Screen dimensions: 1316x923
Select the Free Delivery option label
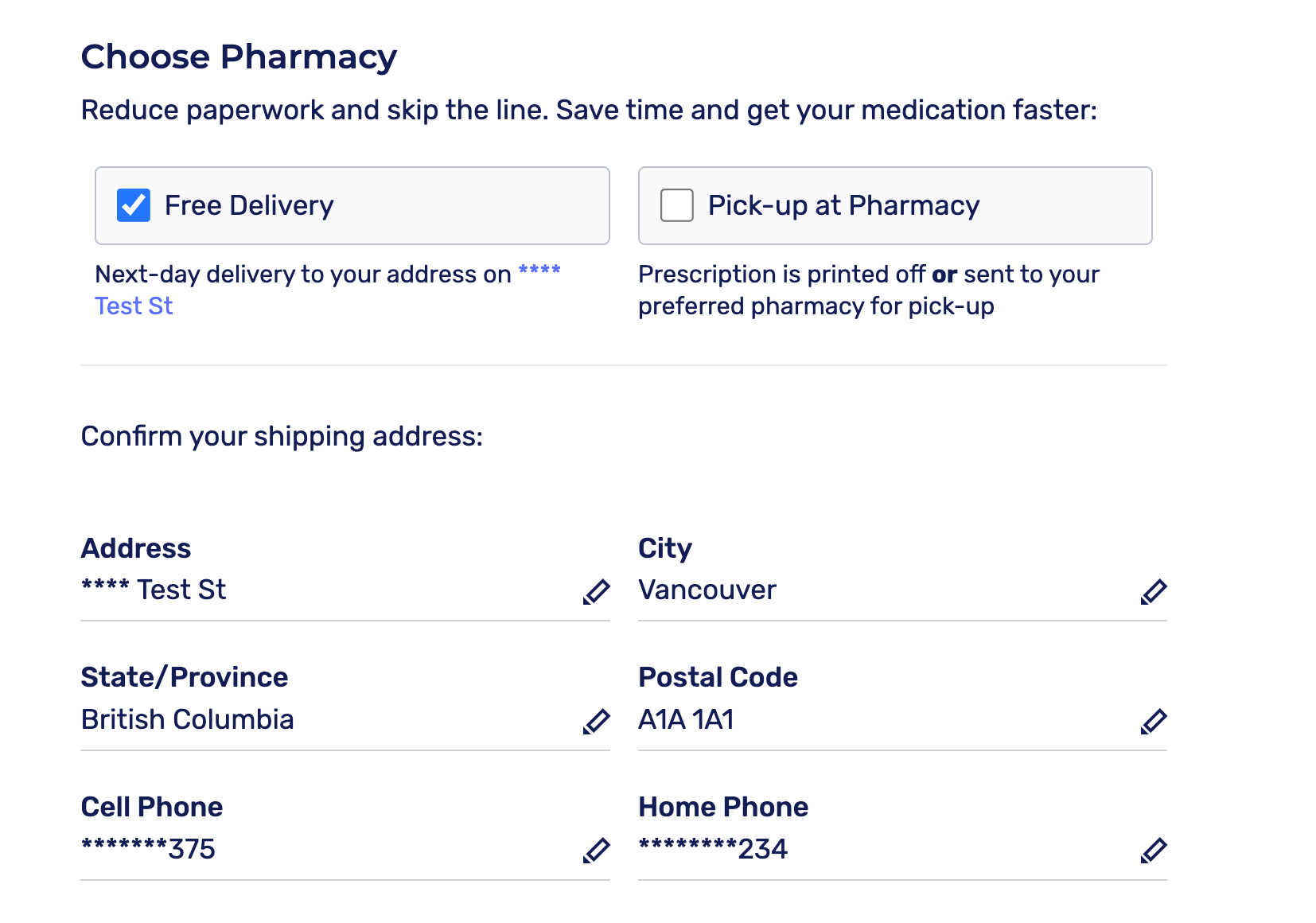[x=249, y=205]
